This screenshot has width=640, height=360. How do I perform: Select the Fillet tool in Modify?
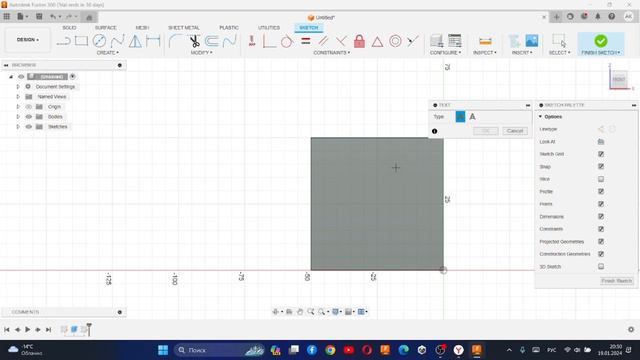(x=176, y=41)
